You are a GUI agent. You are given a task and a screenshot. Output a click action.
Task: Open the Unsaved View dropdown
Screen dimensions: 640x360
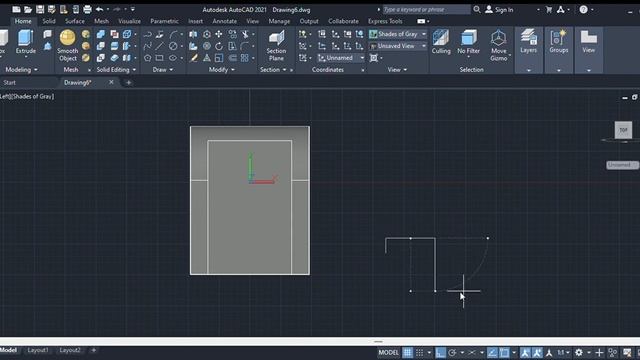click(x=398, y=46)
